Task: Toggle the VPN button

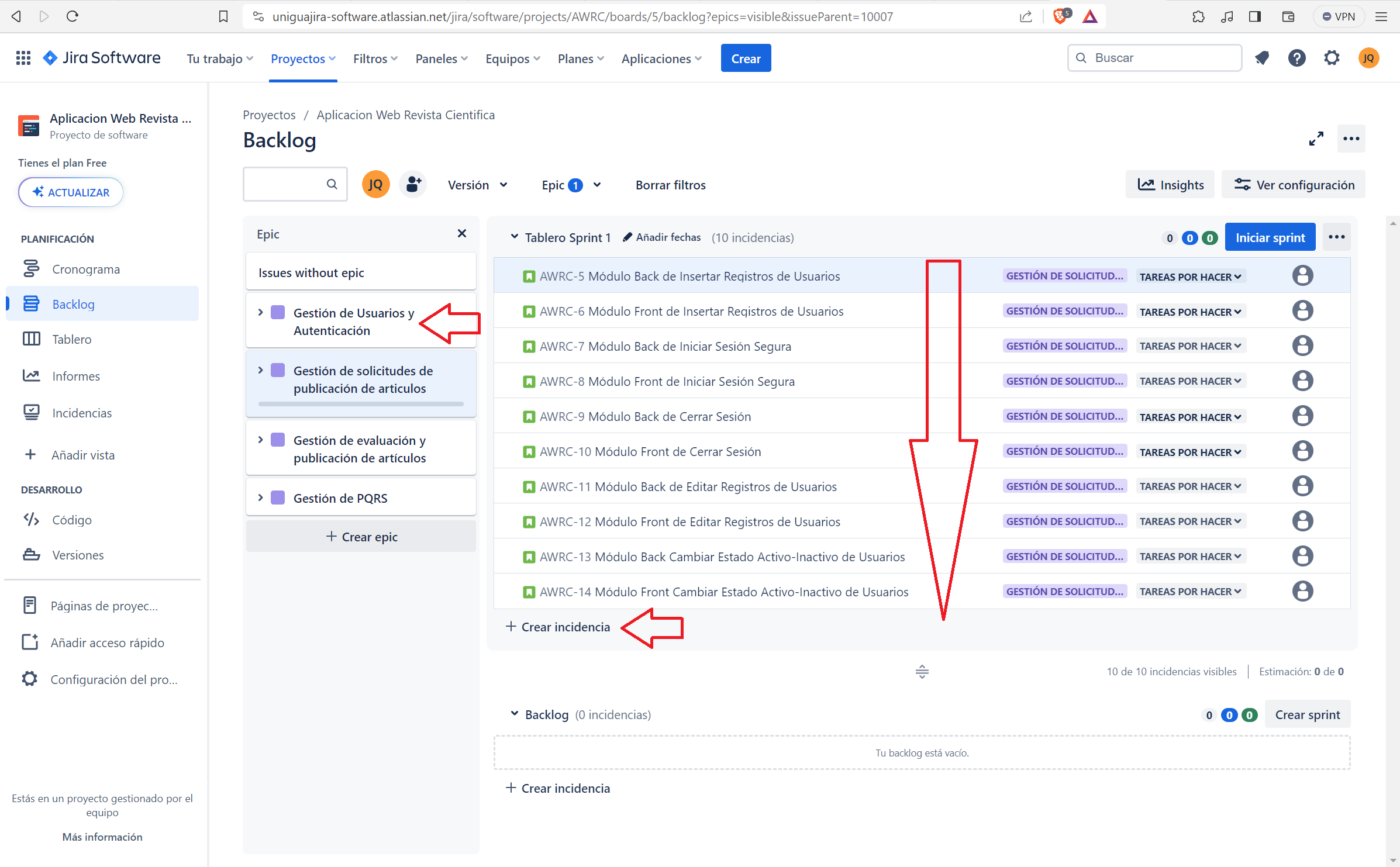Action: [1339, 16]
